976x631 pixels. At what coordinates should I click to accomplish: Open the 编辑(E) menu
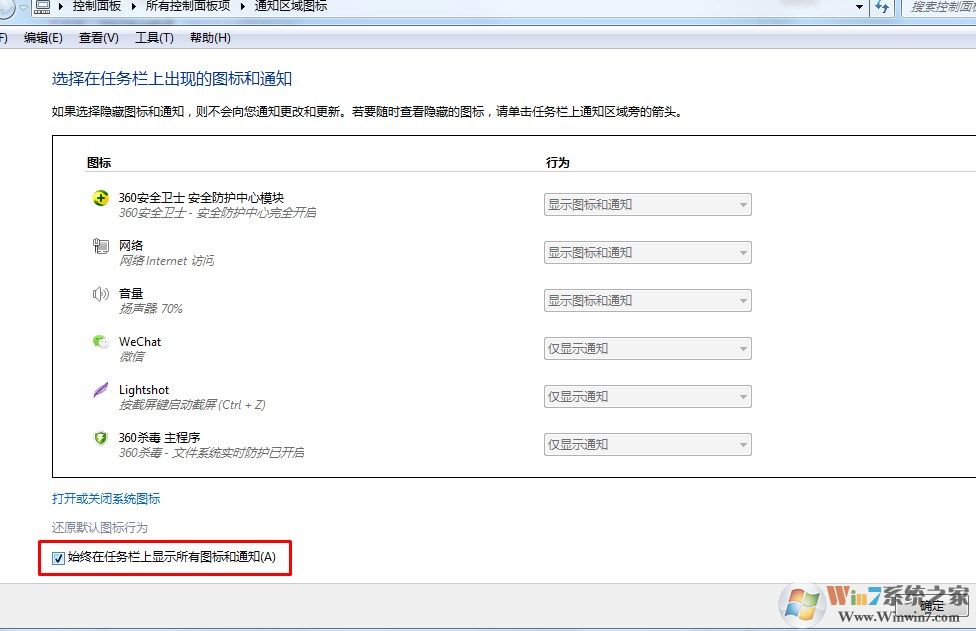tap(43, 38)
